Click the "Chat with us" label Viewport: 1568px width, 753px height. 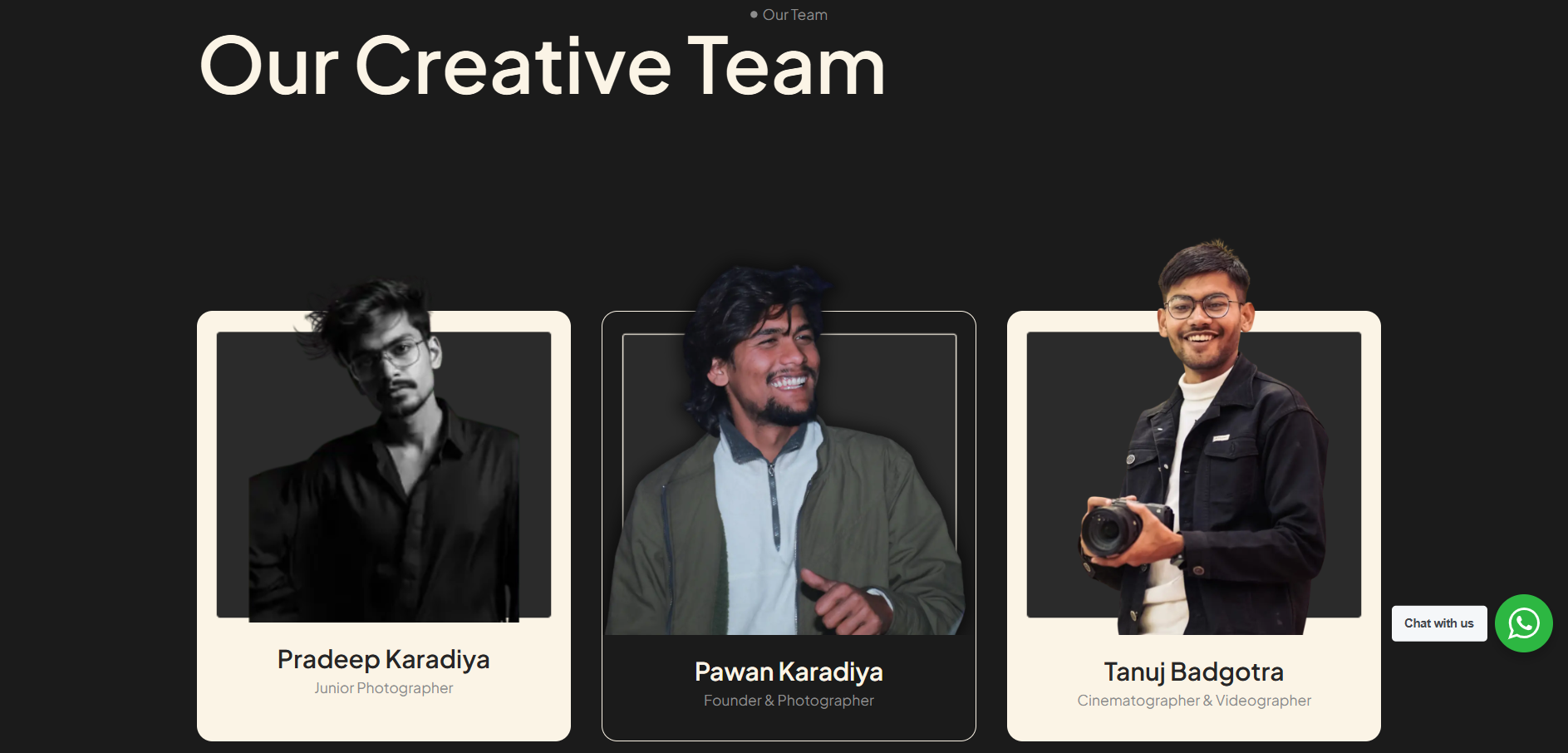(x=1439, y=623)
